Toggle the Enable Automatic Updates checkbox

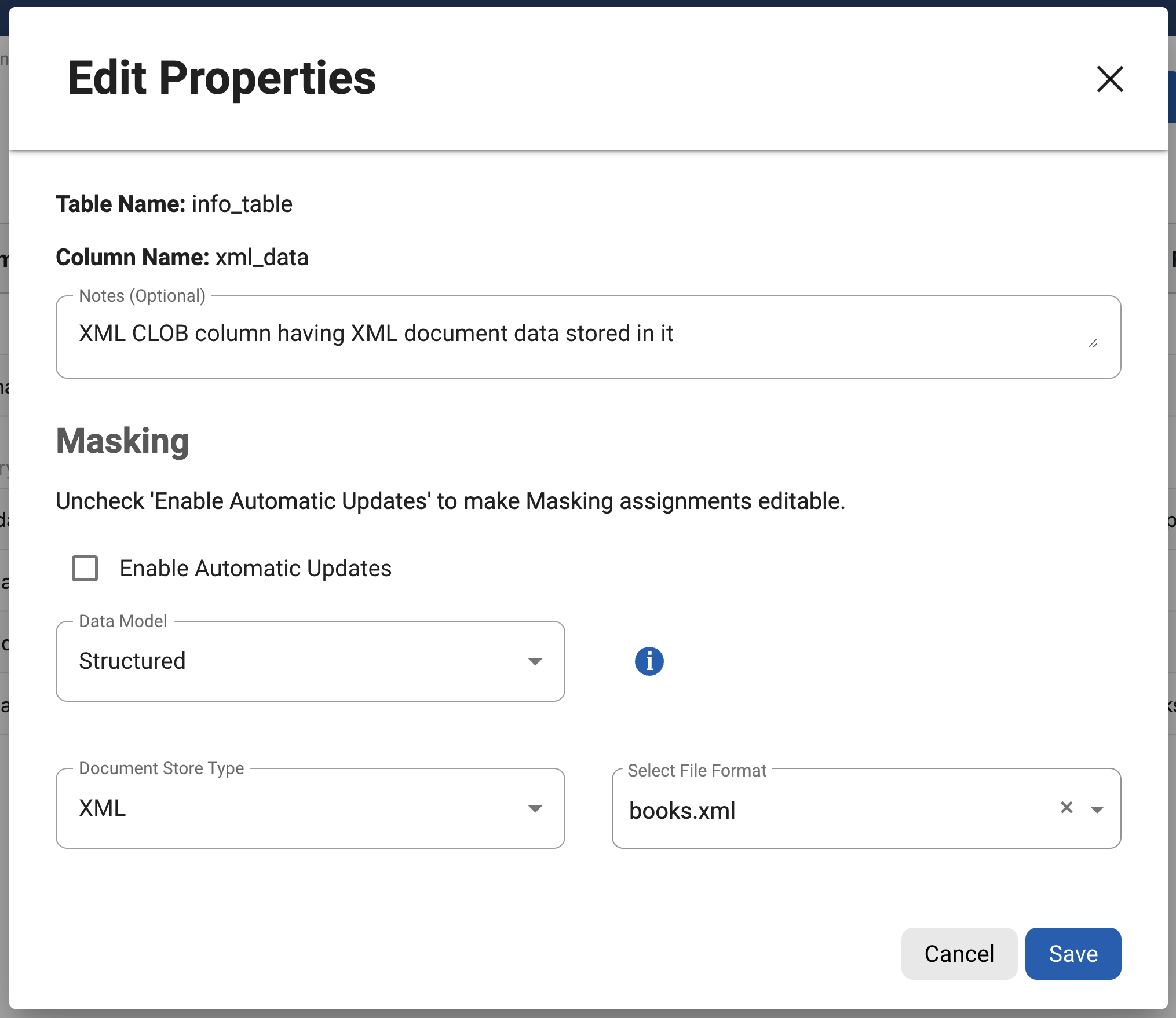85,568
